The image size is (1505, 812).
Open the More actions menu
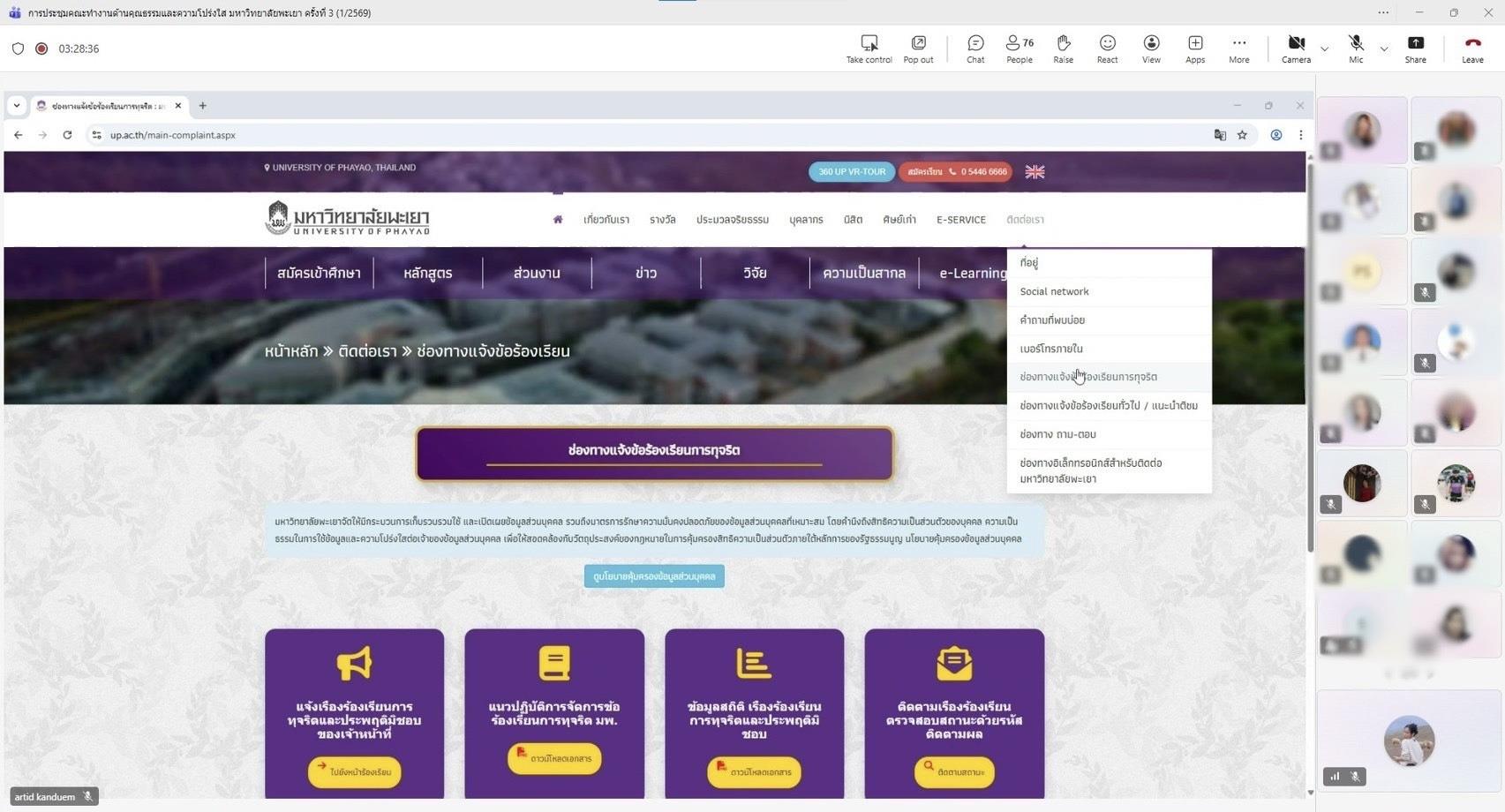[x=1238, y=49]
